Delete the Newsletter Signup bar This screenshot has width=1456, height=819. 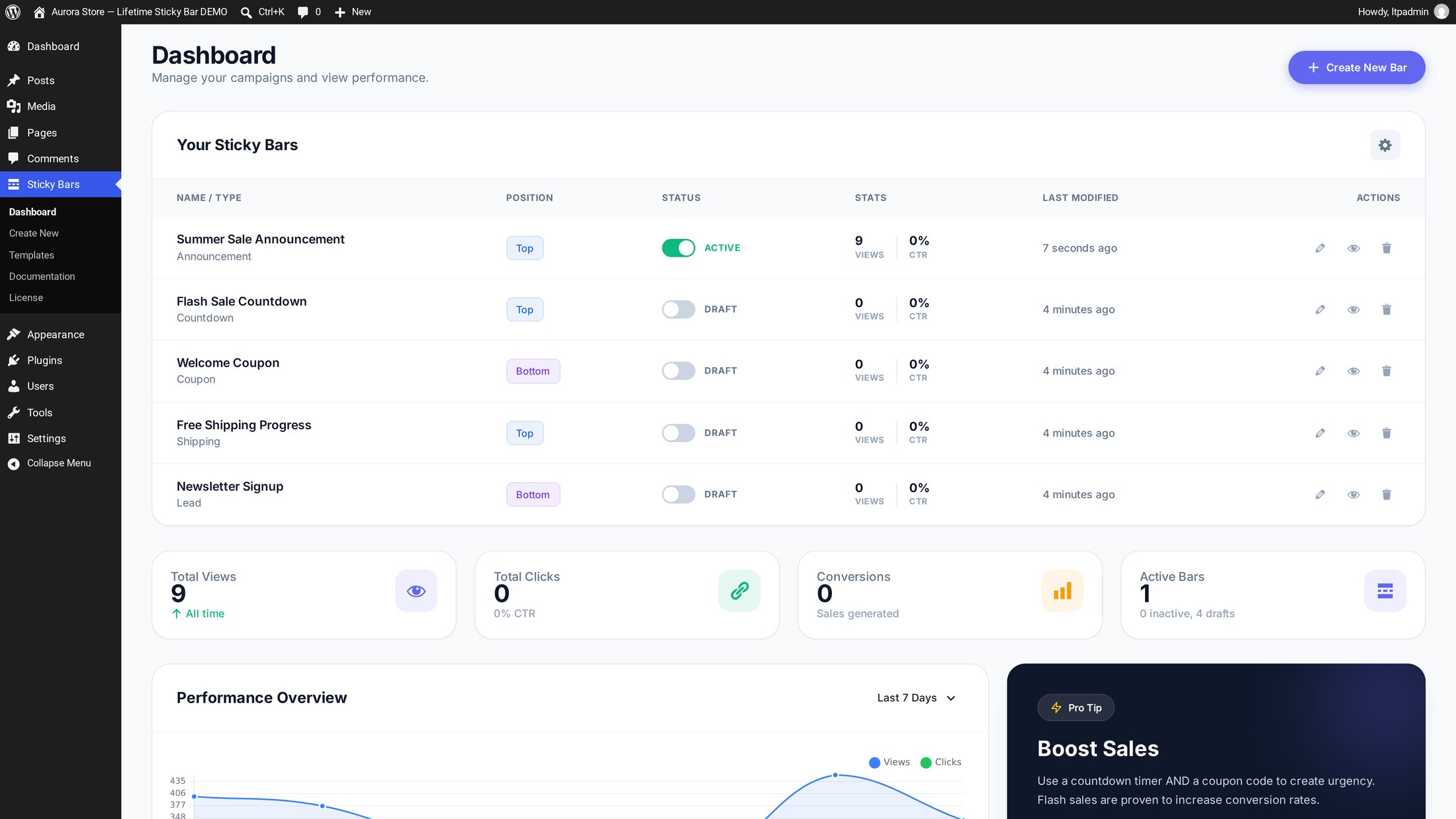[1387, 495]
